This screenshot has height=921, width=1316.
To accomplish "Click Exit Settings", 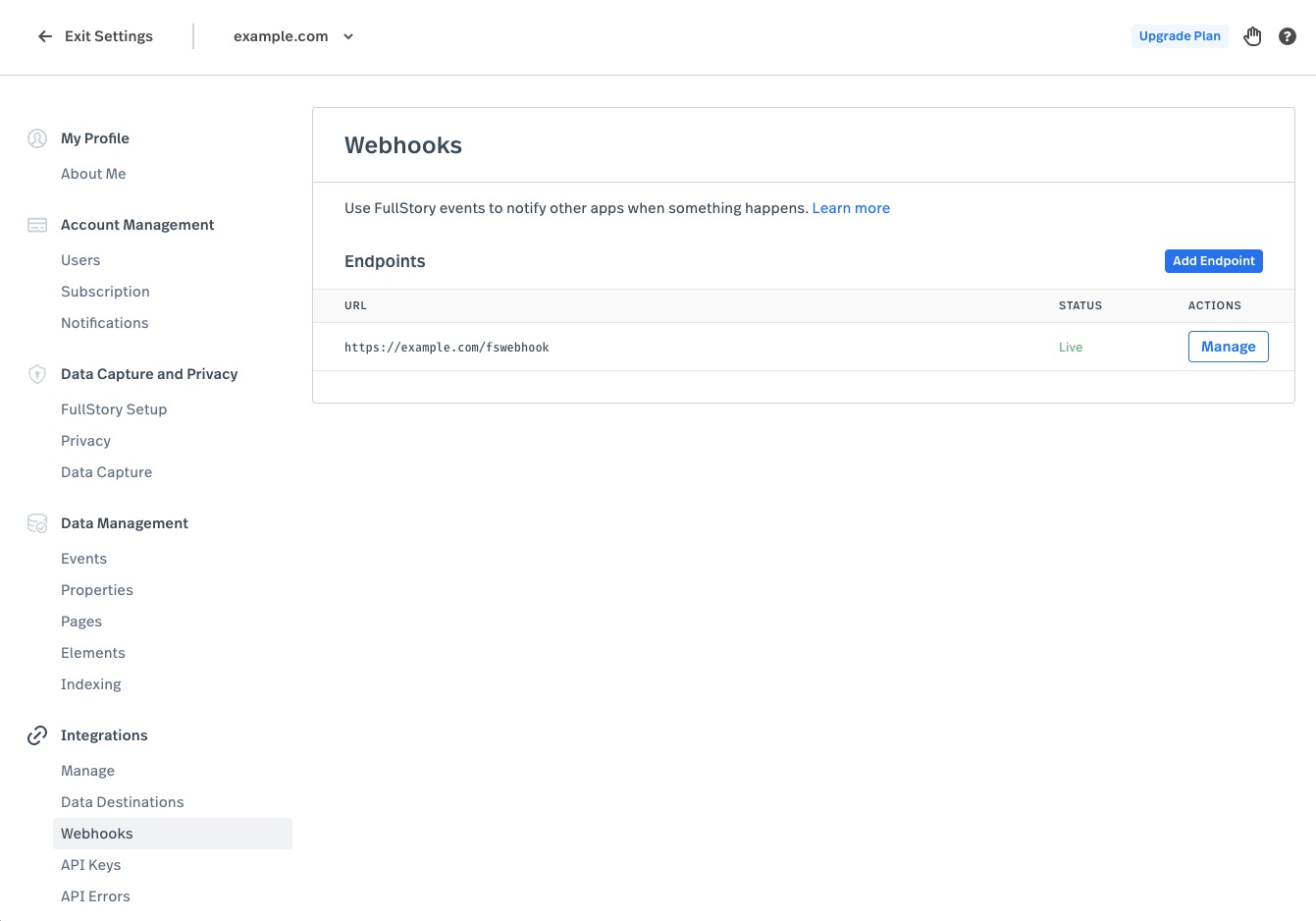I will pos(109,36).
